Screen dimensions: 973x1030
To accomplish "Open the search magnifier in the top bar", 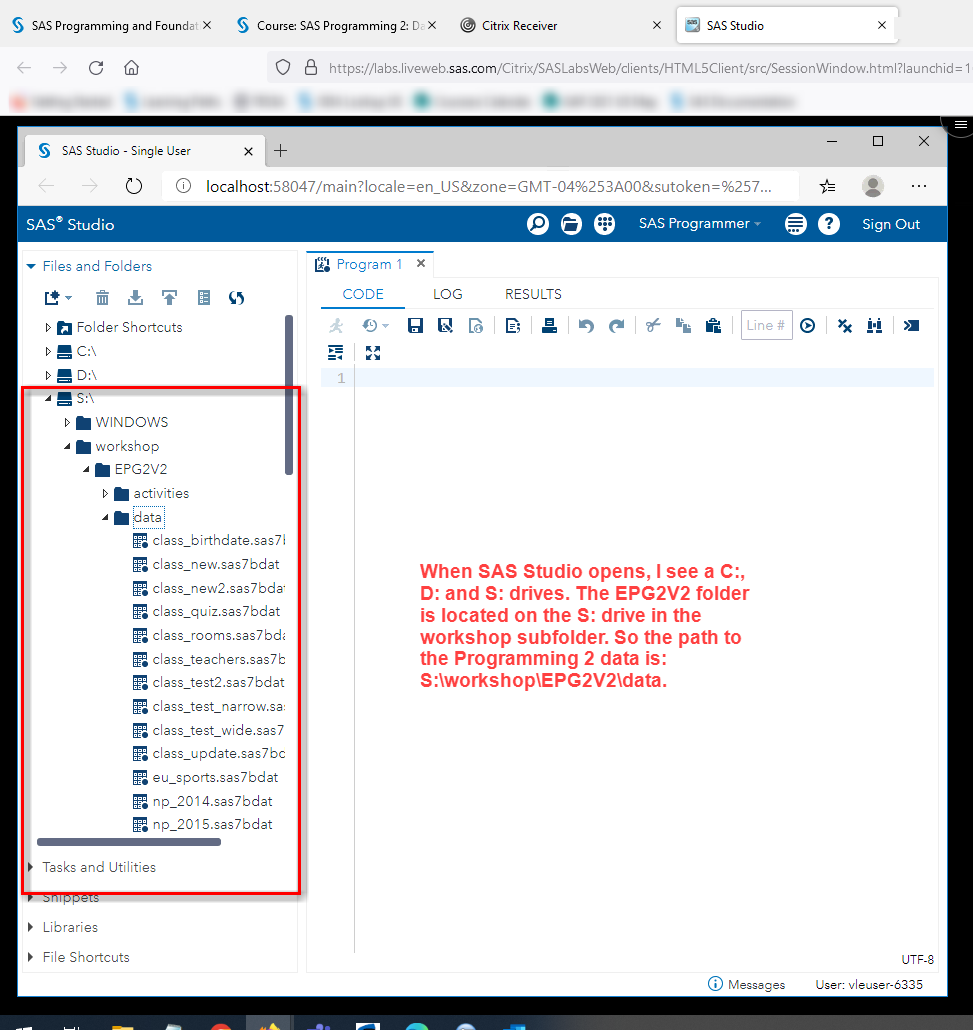I will point(537,224).
